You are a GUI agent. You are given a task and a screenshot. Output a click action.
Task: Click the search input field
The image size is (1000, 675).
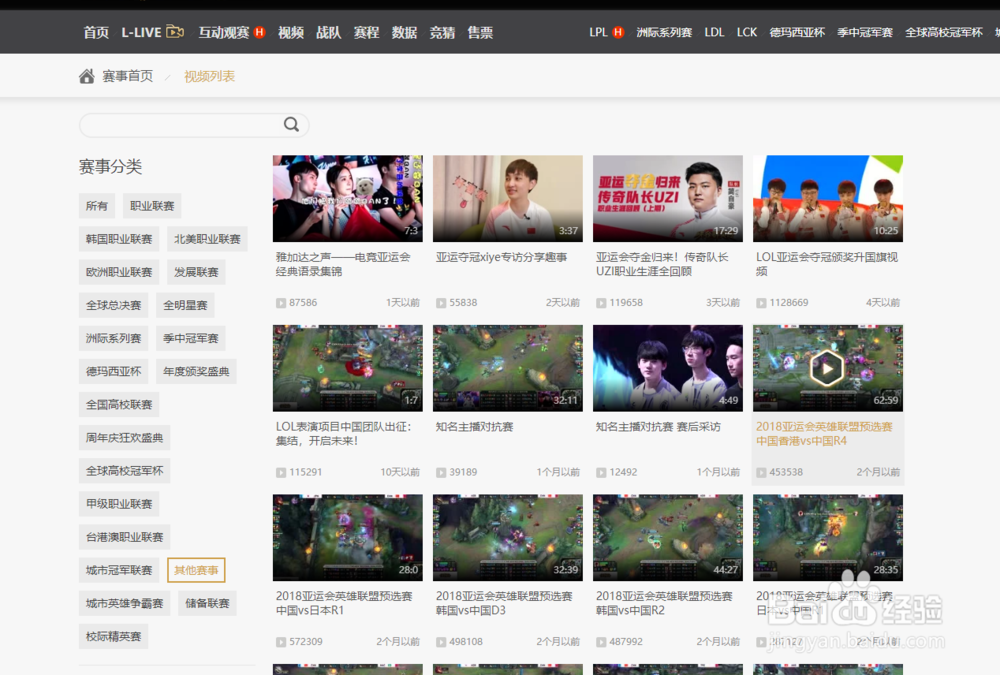coord(194,125)
